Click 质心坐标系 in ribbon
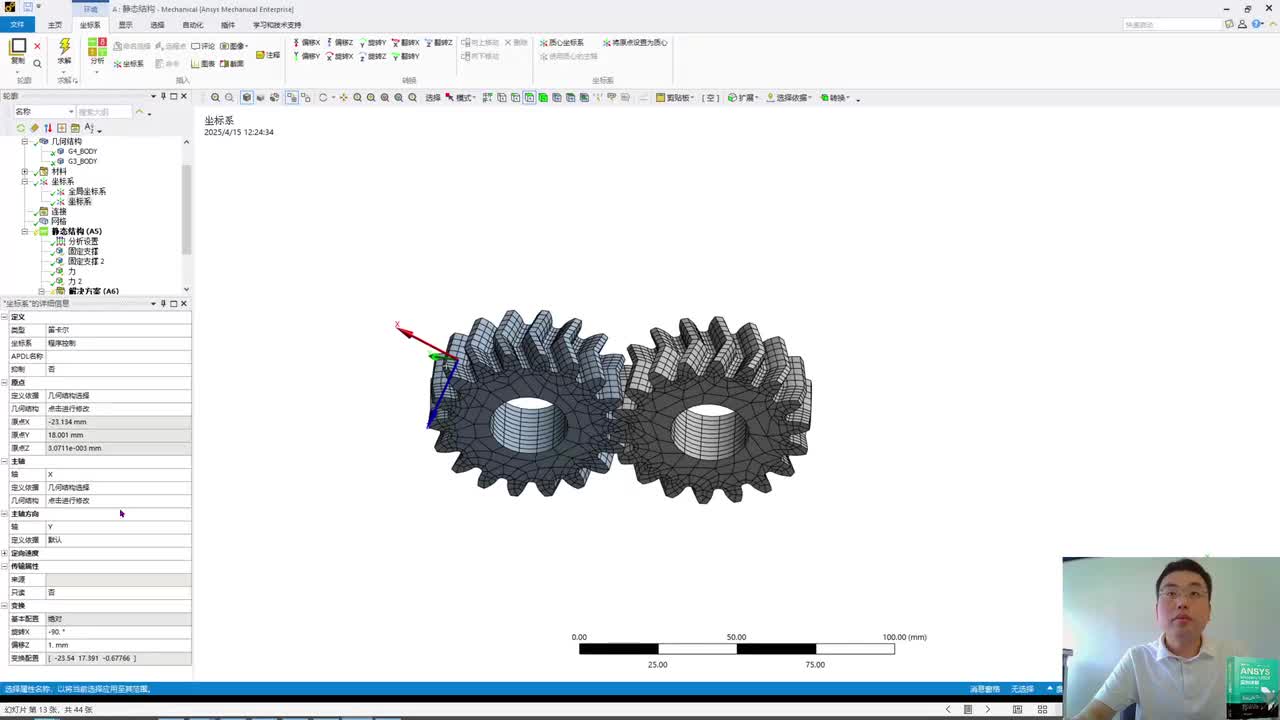The image size is (1280, 720). 561,43
